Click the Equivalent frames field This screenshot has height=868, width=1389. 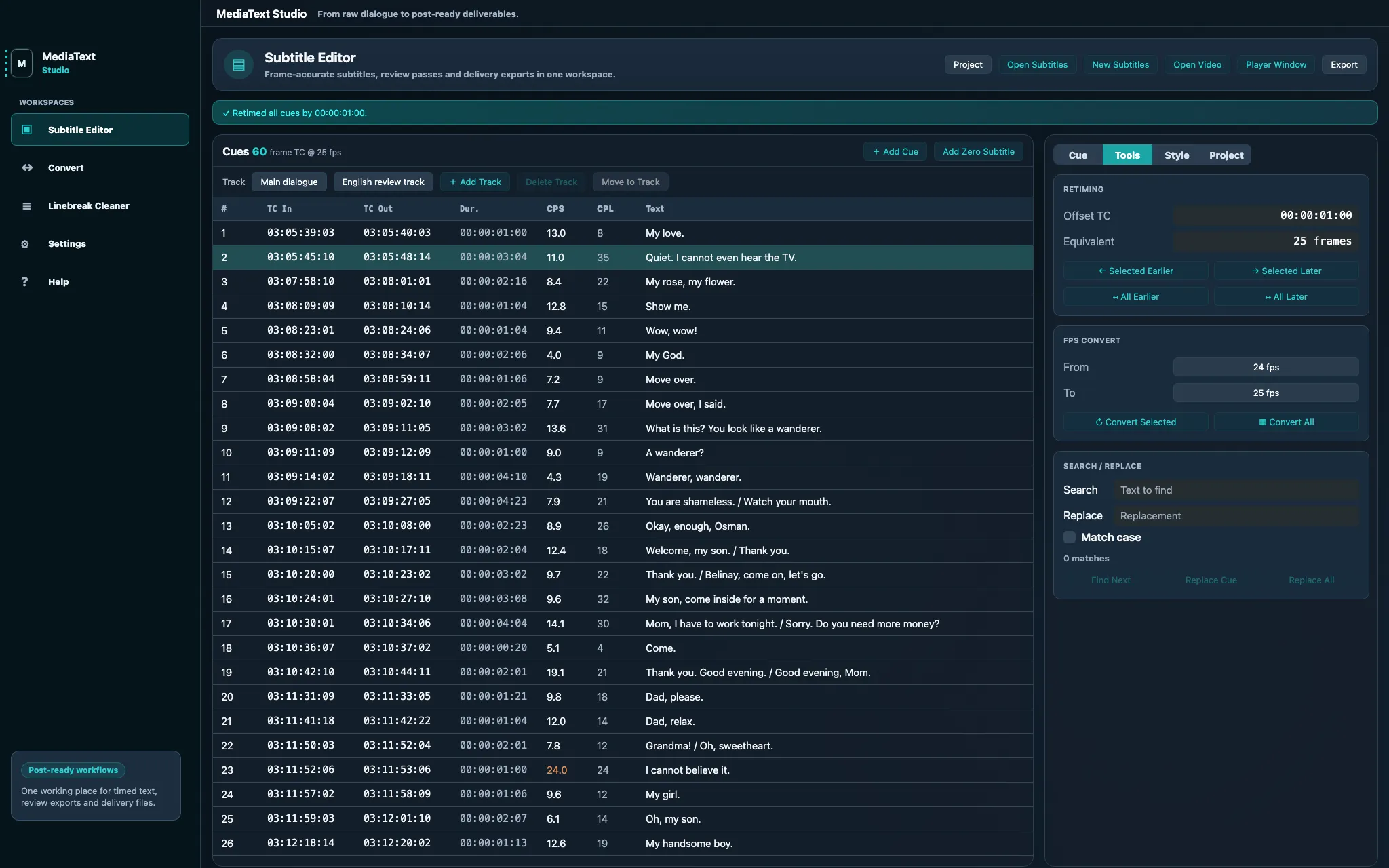click(1266, 241)
